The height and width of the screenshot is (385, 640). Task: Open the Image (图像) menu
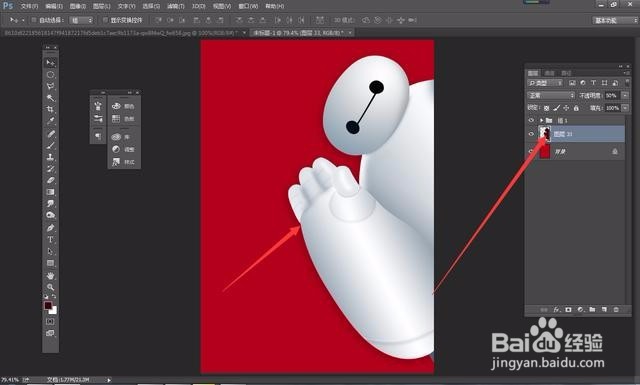click(x=78, y=6)
